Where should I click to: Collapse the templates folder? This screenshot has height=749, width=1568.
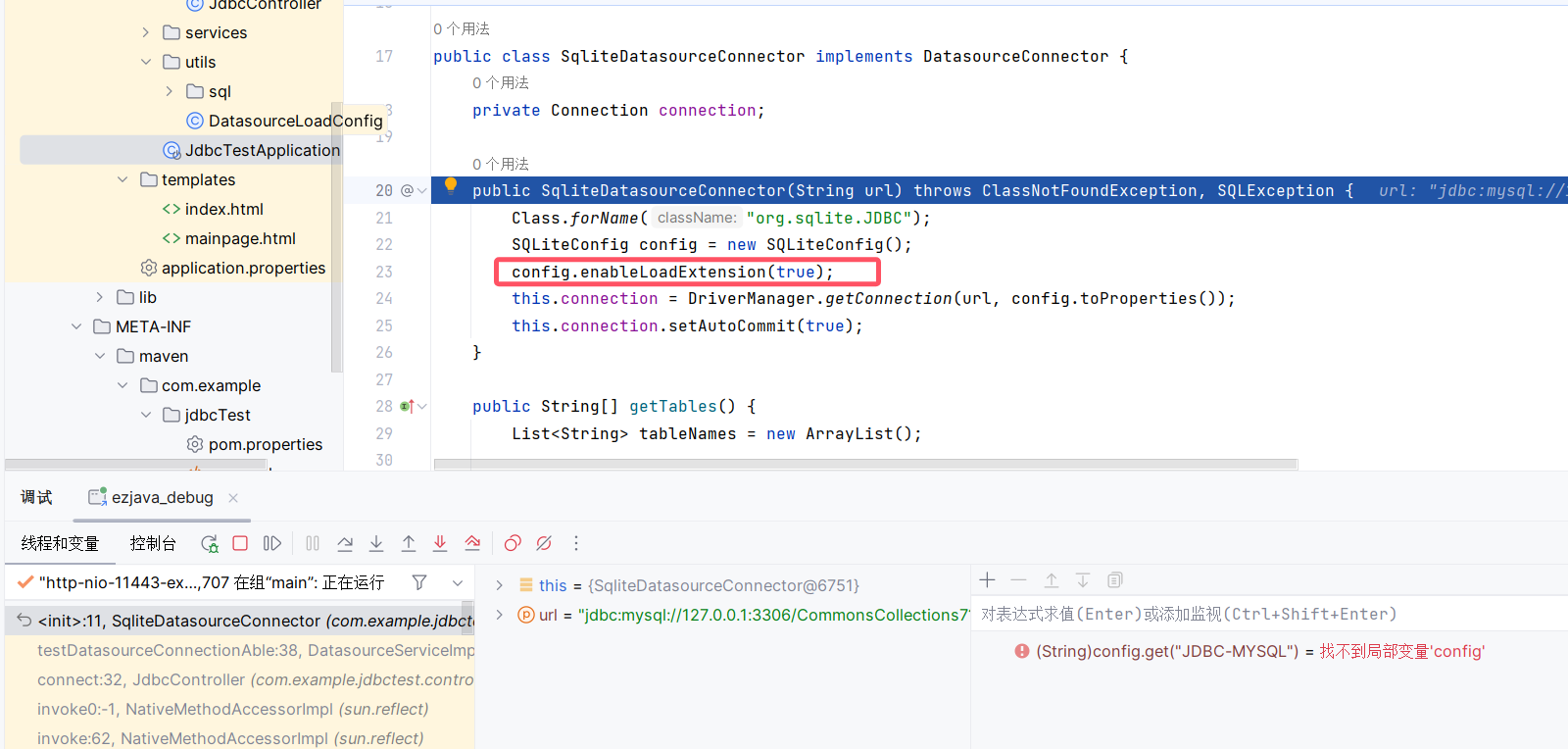(x=122, y=179)
